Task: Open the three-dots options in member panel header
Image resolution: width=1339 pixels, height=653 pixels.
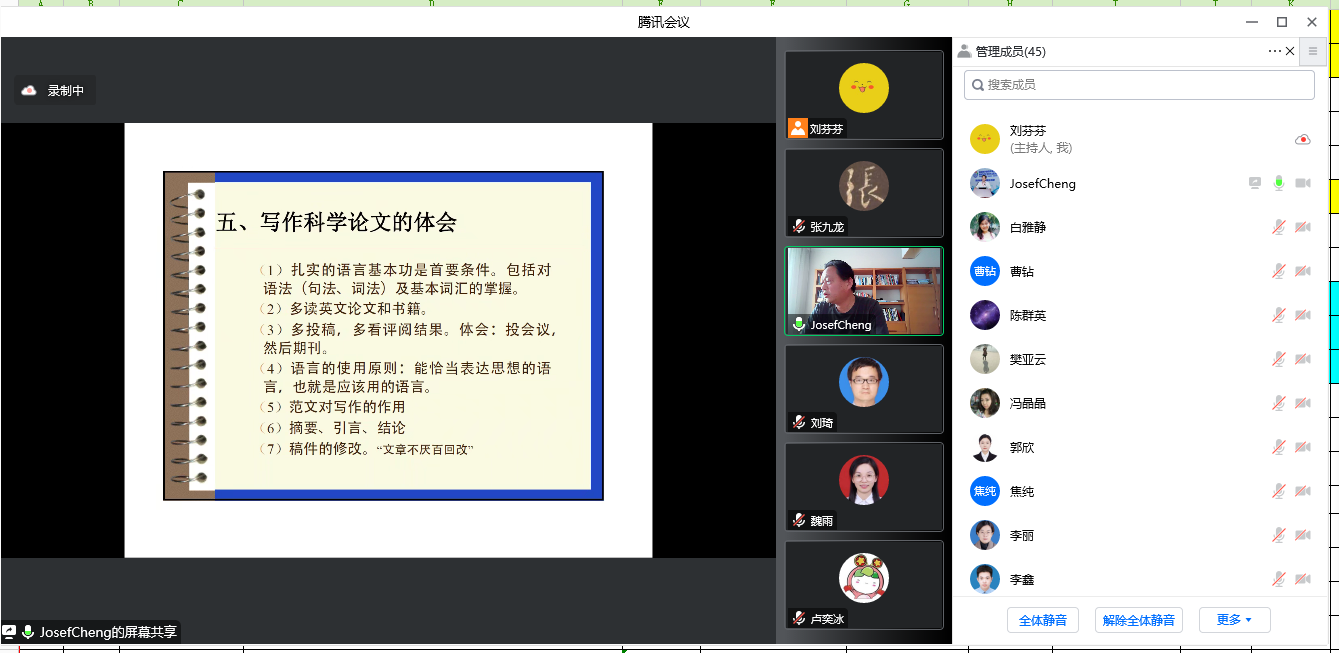Action: [x=1274, y=51]
